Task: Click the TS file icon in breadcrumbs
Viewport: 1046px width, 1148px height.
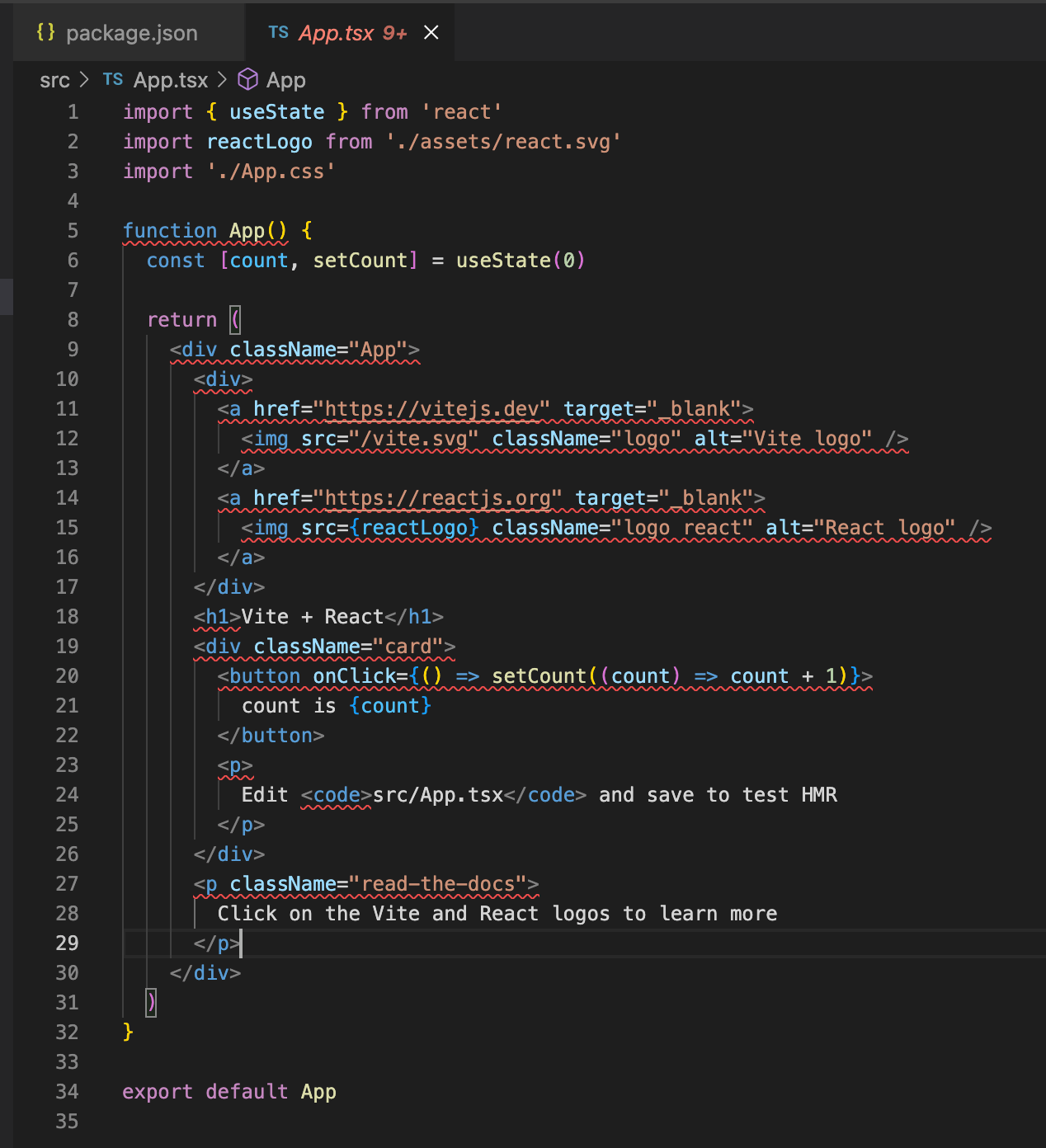Action: coord(113,79)
